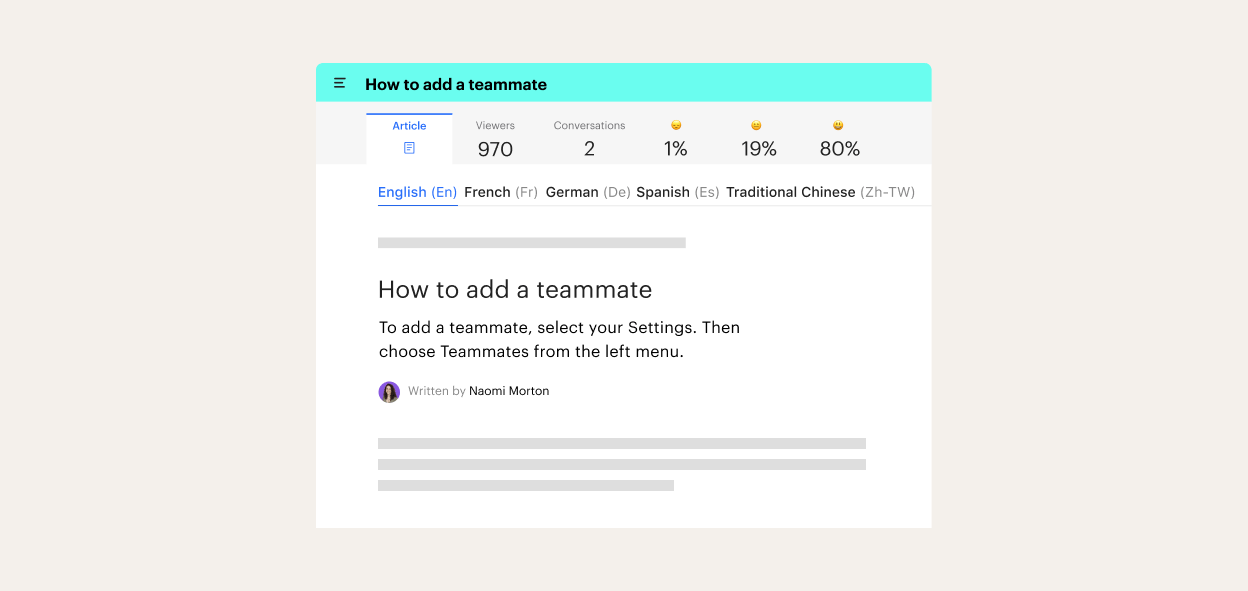
Task: Open the Traditional Chinese (Zh-TW) tab
Action: 820,192
